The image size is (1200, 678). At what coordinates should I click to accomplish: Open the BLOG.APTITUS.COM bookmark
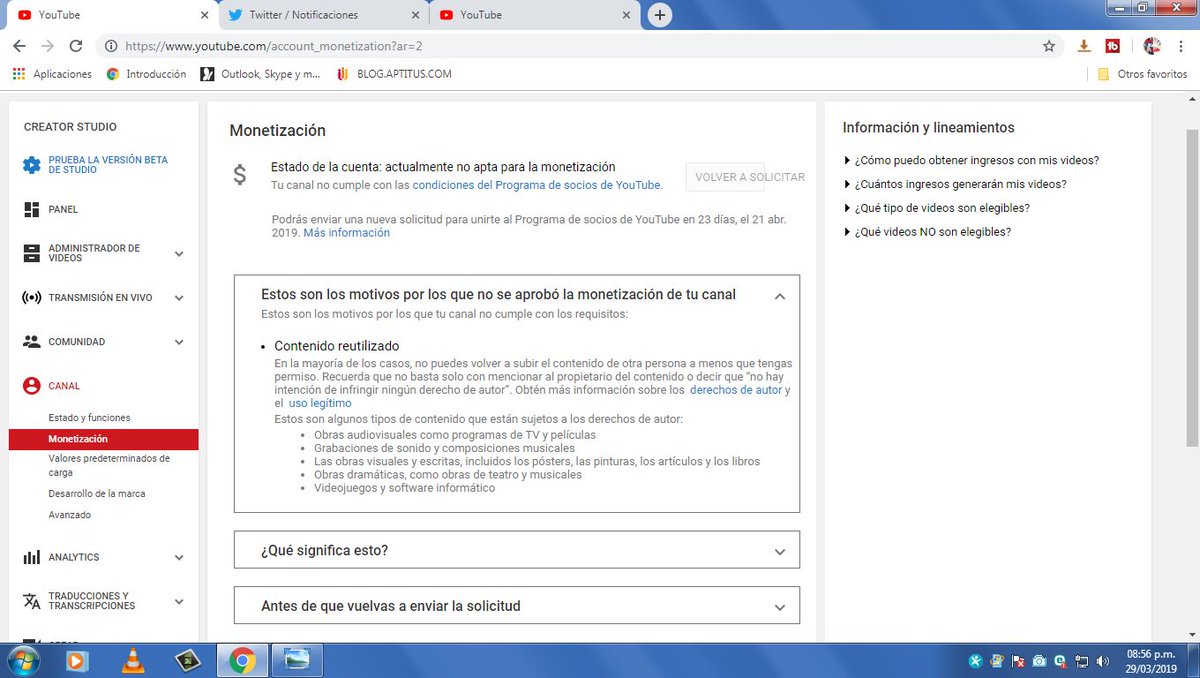[x=395, y=74]
